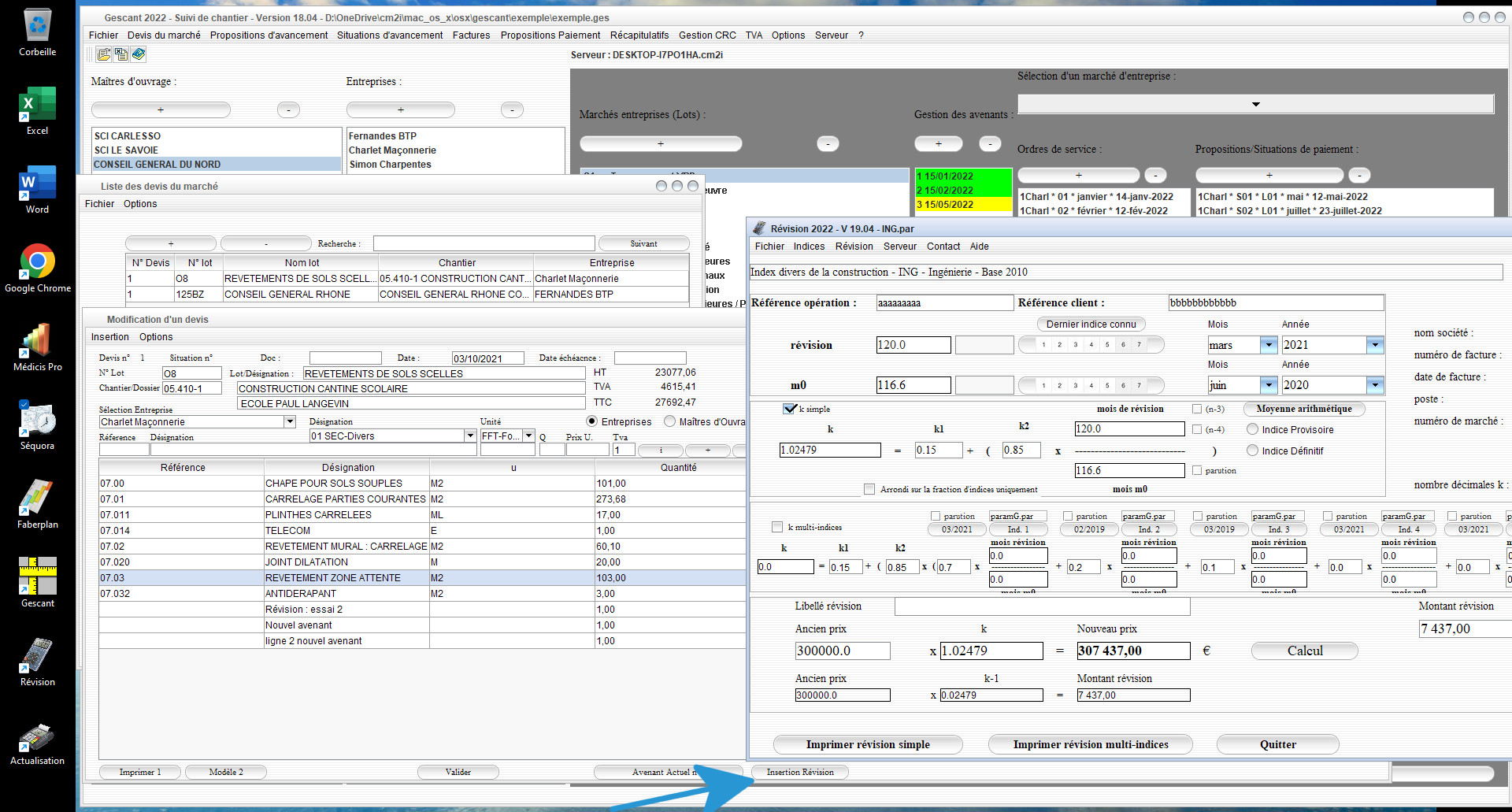The width and height of the screenshot is (1512, 812).
Task: Launch Médicis Pro desktop shortcut
Action: tap(38, 347)
